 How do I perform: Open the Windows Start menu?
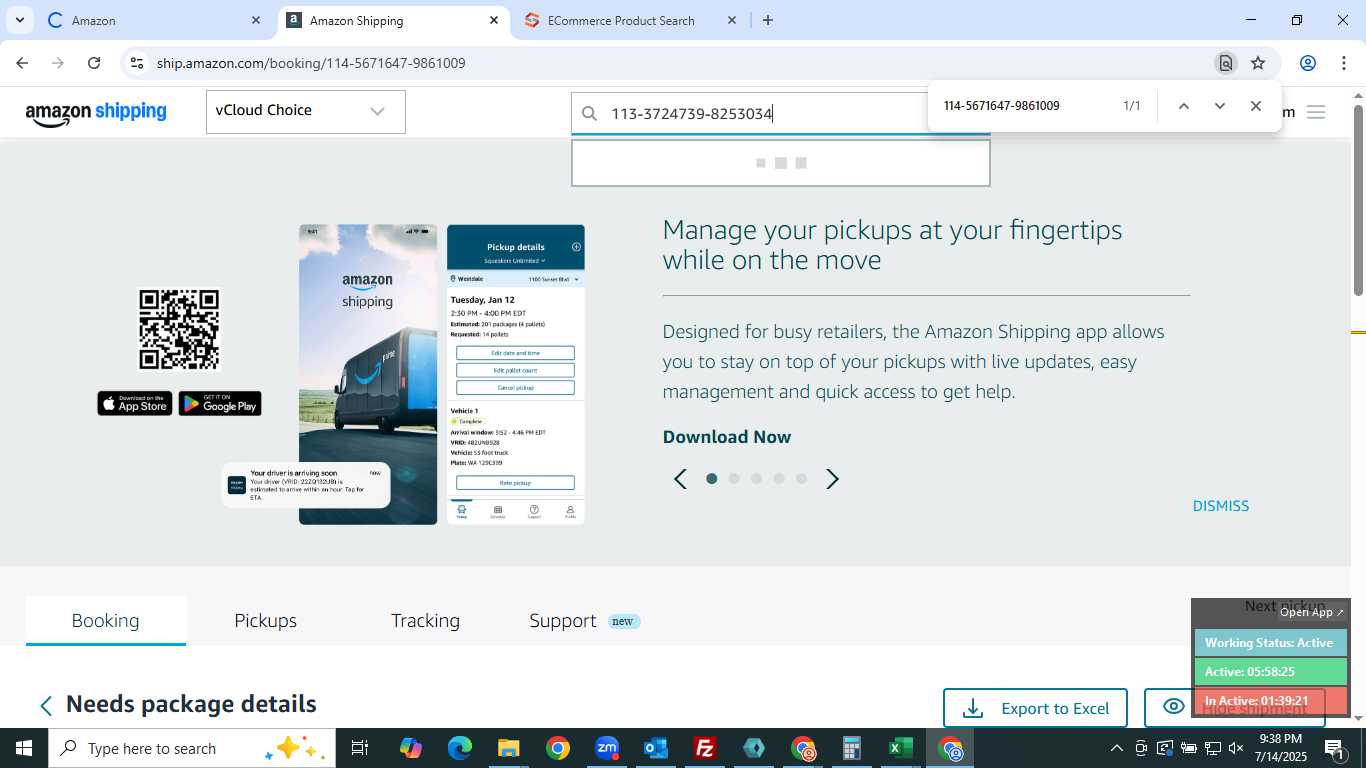(24, 748)
